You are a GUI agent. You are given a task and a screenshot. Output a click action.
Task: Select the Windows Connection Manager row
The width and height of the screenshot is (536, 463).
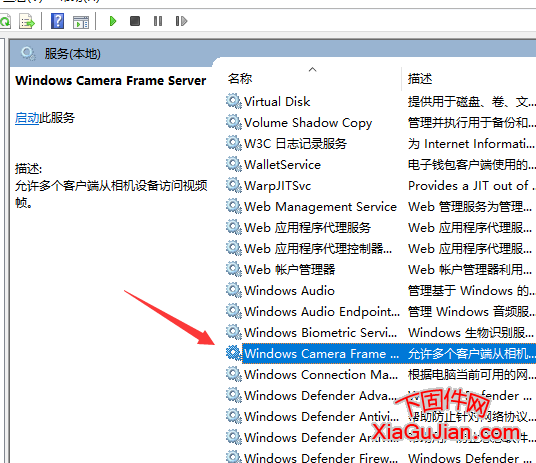321,375
